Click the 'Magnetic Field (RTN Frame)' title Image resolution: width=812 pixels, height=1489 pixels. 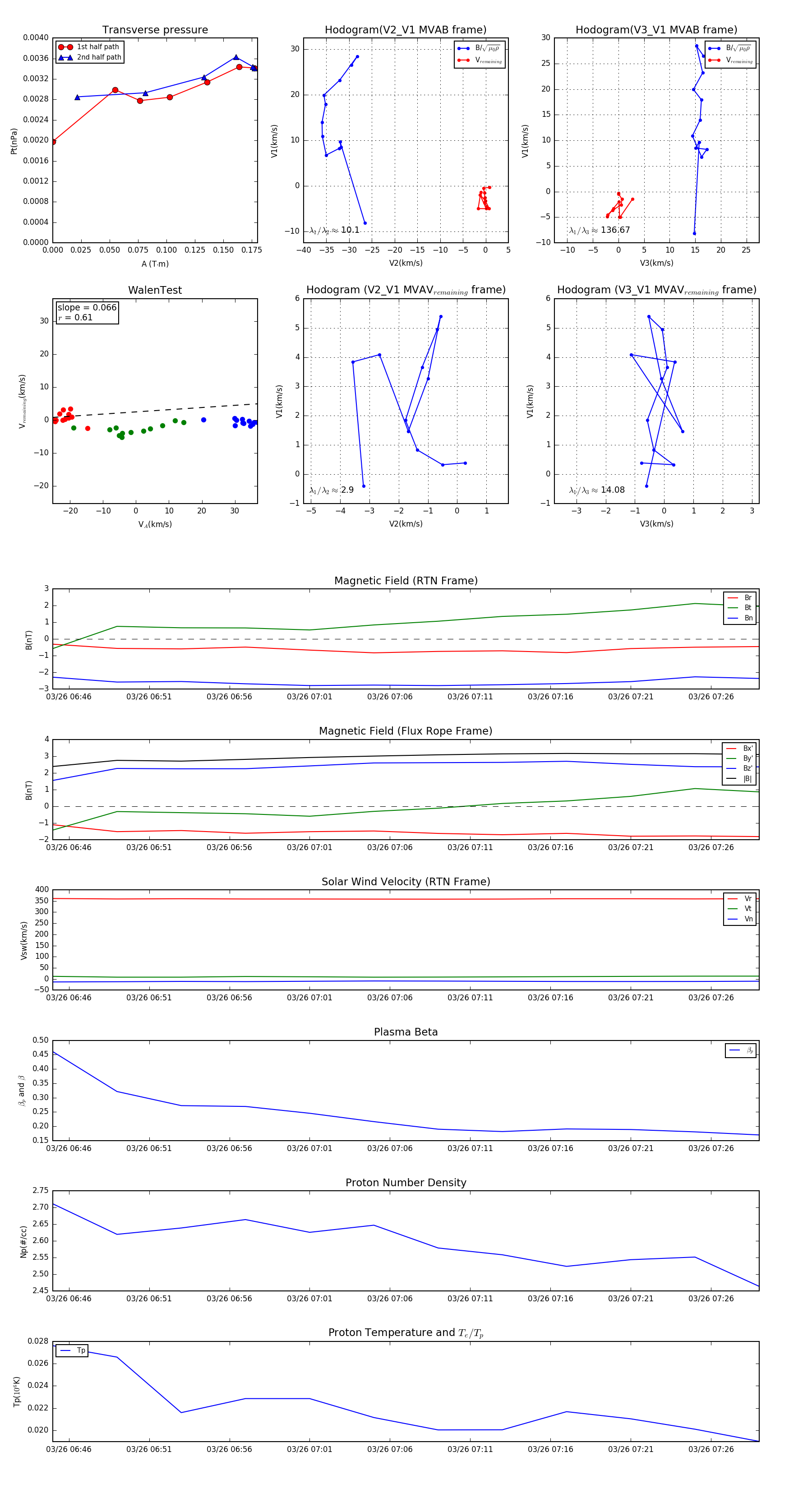pos(406,581)
